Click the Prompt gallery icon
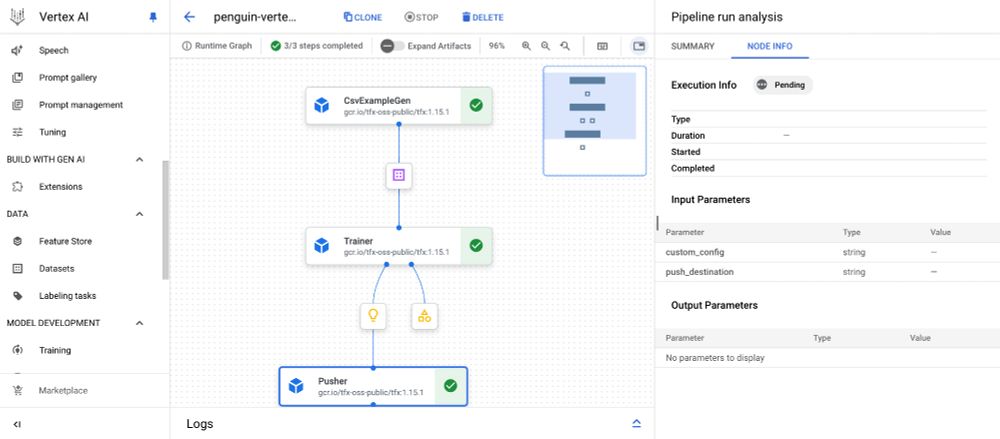The width and height of the screenshot is (1000, 439). (18, 78)
